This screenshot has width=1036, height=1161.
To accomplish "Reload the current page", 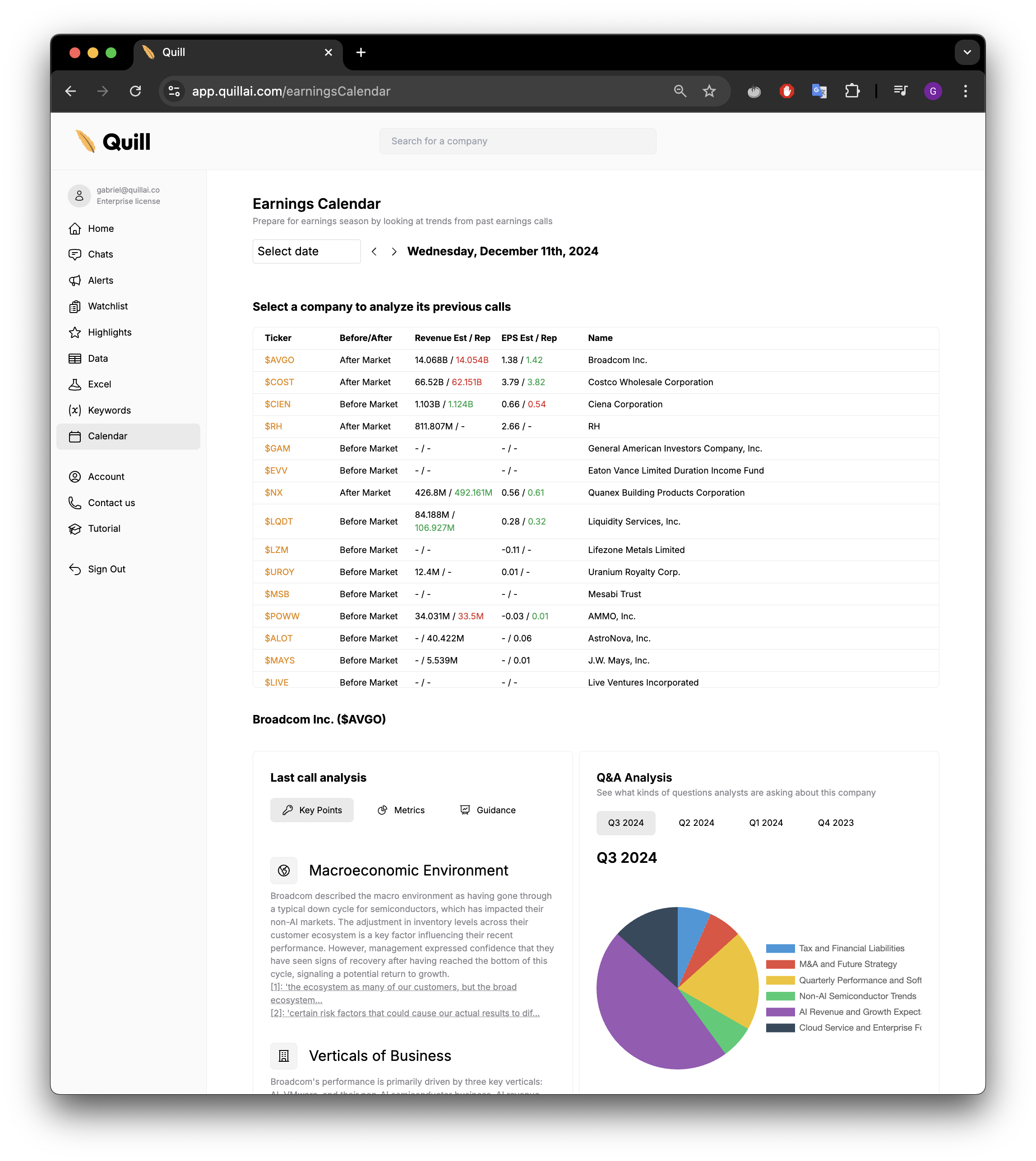I will pos(135,91).
